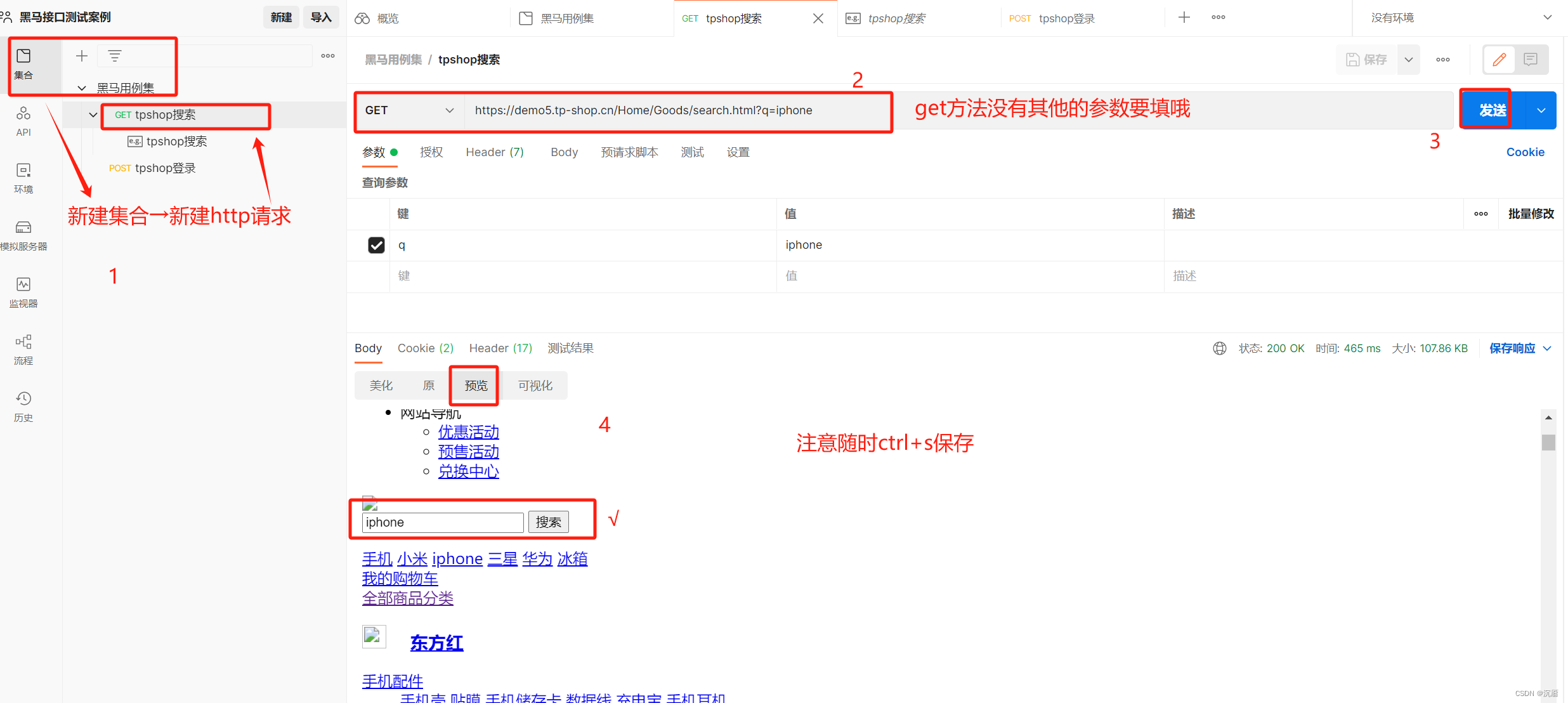Click the response preview vertical scrollbar thumb

(1548, 442)
